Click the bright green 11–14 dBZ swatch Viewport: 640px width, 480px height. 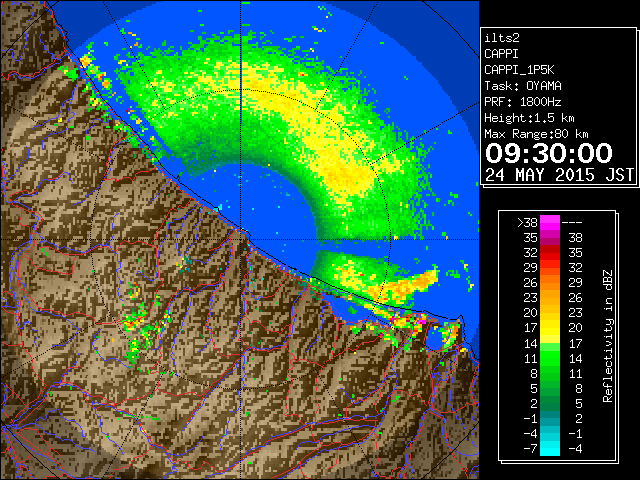(550, 358)
